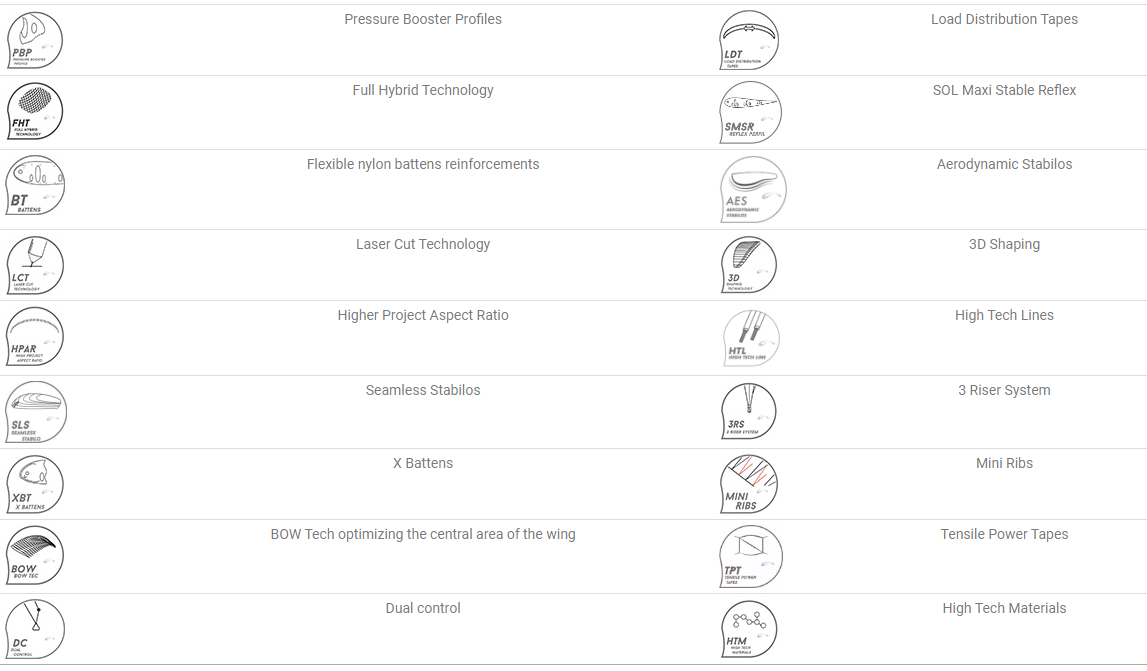The image size is (1147, 671).
Task: Click the 'SOL Maxi Stable Reflex' label
Action: click(x=1004, y=90)
